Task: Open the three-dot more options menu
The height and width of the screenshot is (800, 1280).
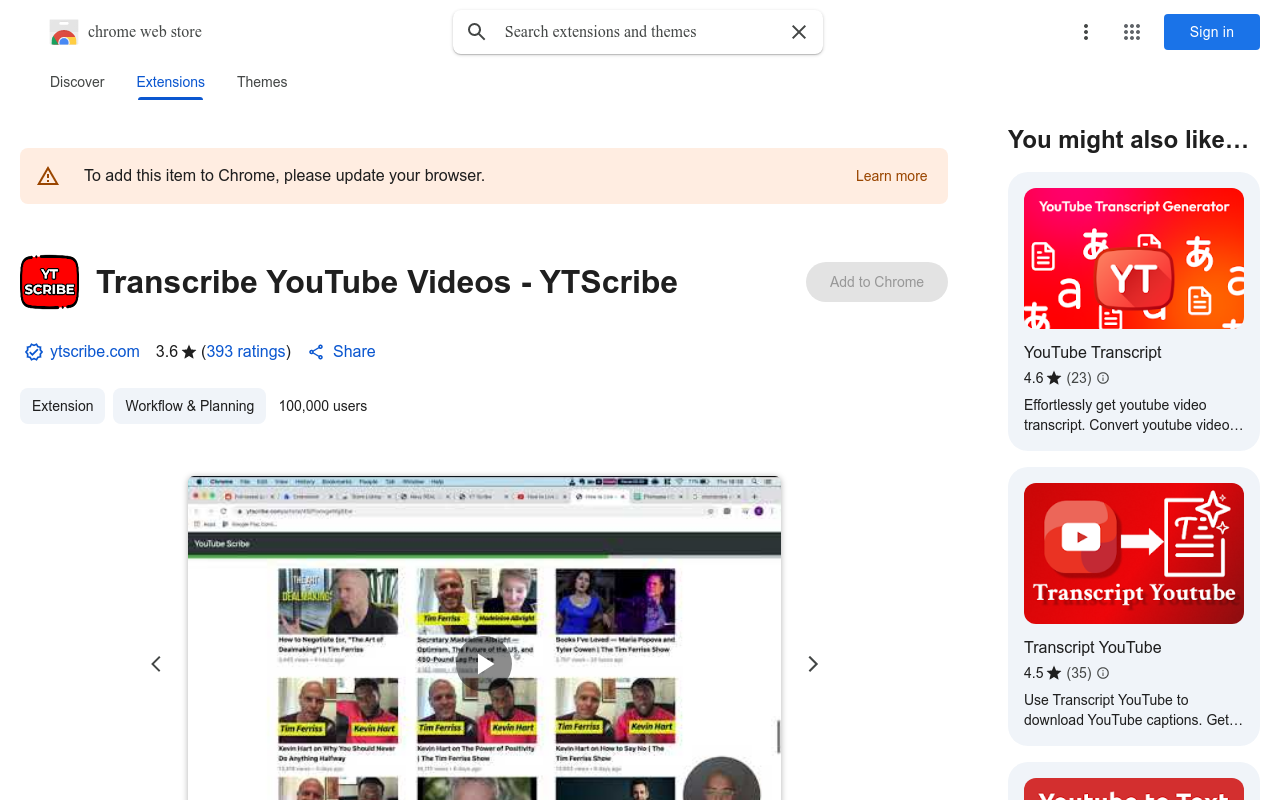Action: pyautogui.click(x=1086, y=32)
